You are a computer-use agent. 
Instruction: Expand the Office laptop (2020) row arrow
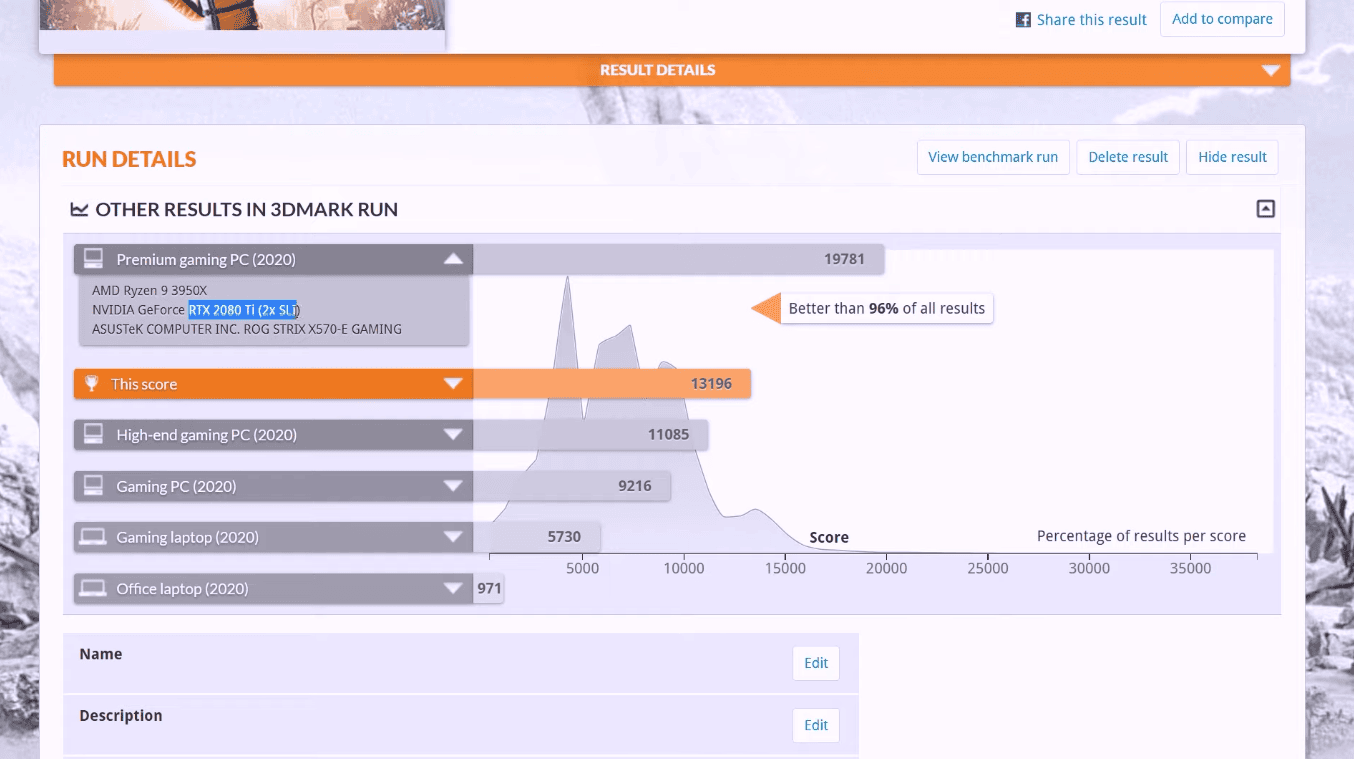(454, 589)
